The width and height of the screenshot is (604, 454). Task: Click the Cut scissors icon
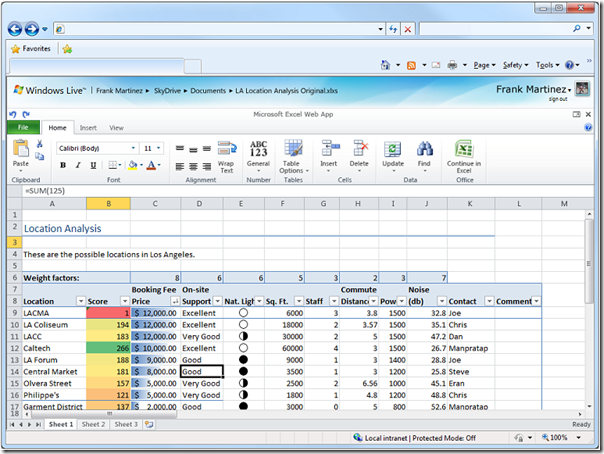(x=39, y=144)
